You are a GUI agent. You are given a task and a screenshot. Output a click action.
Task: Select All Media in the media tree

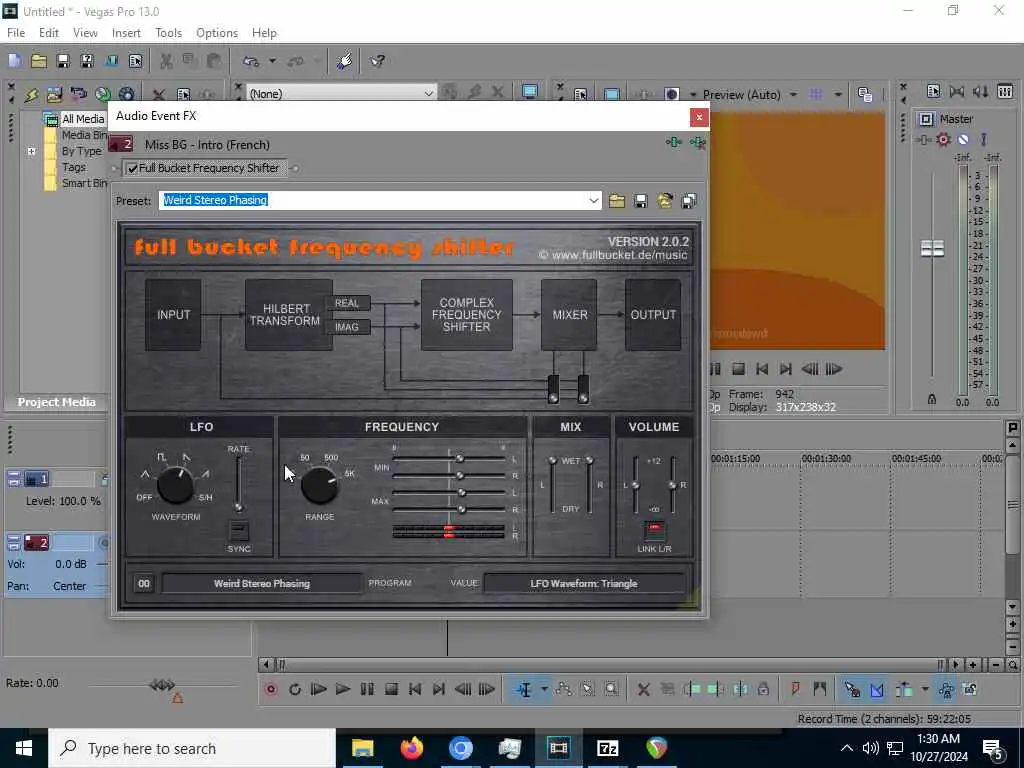click(83, 119)
